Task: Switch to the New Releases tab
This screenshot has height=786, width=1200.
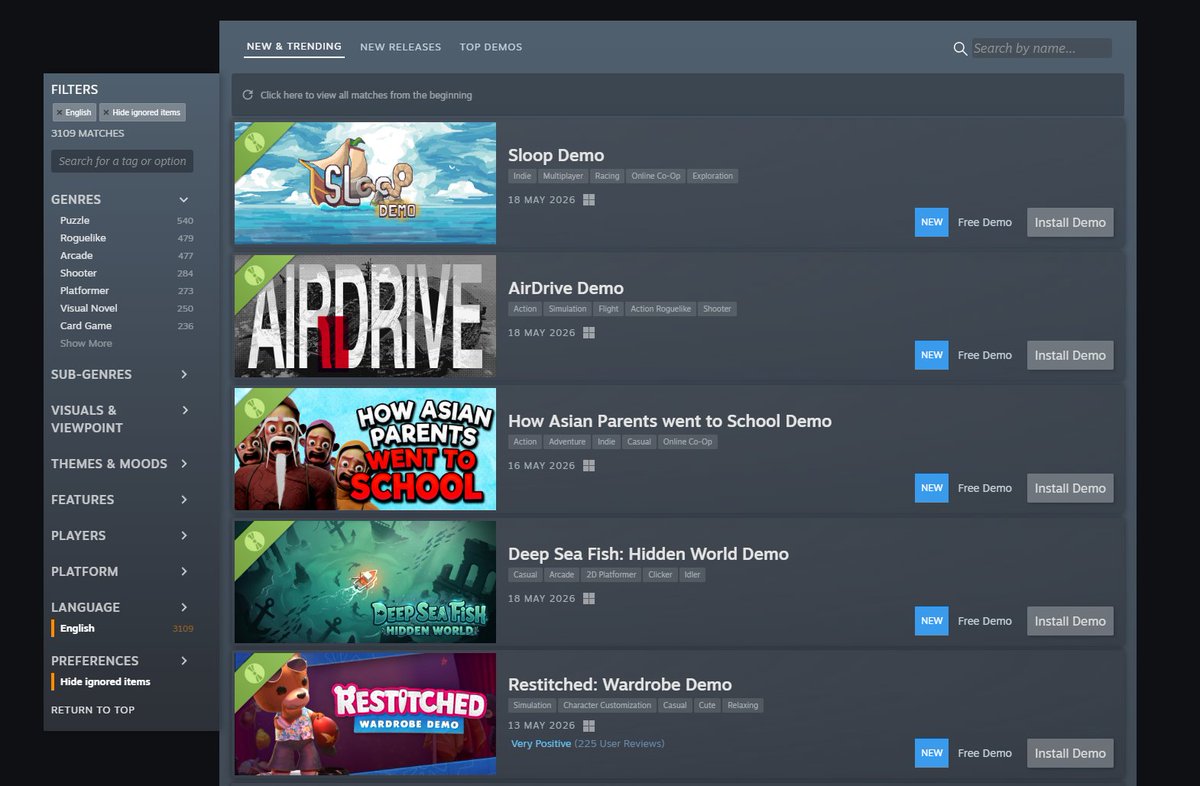Action: click(x=401, y=47)
